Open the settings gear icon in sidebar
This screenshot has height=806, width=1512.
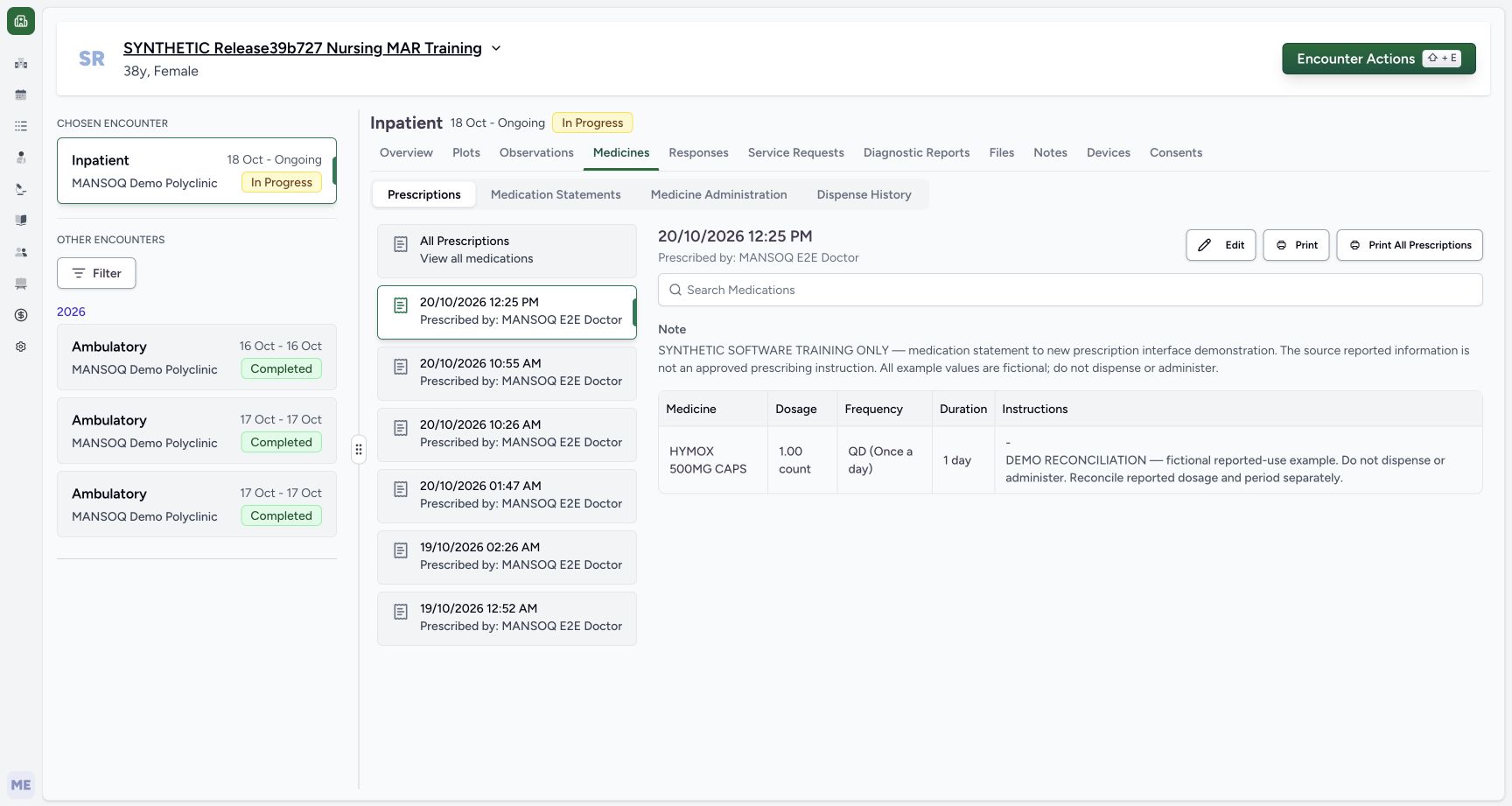21,347
